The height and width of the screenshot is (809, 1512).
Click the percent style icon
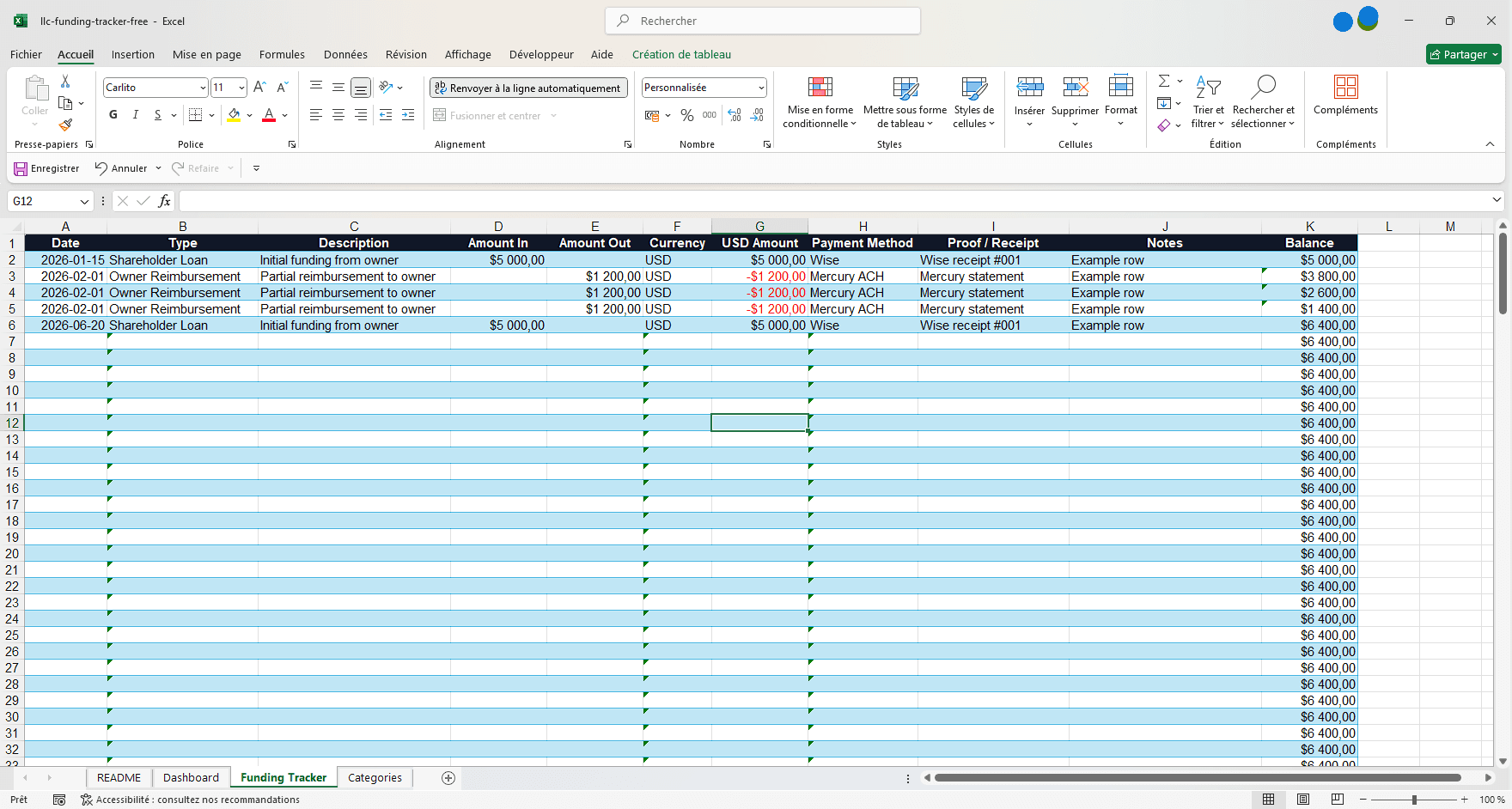pos(687,115)
